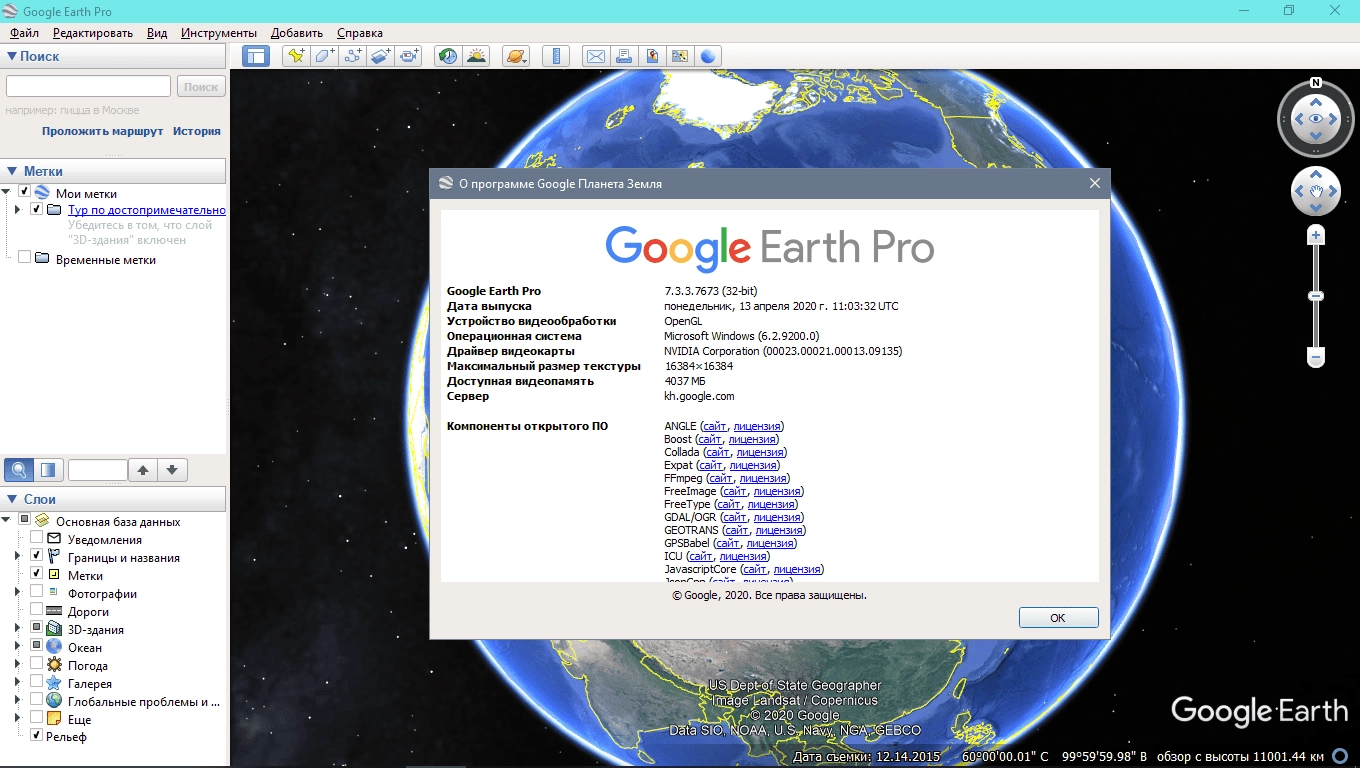Open the FFmpeg лицензия link
The width and height of the screenshot is (1360, 768).
pos(763,478)
